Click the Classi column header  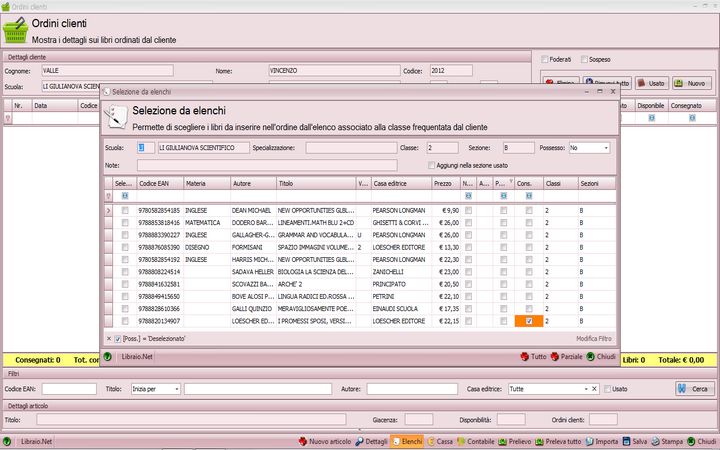click(561, 183)
